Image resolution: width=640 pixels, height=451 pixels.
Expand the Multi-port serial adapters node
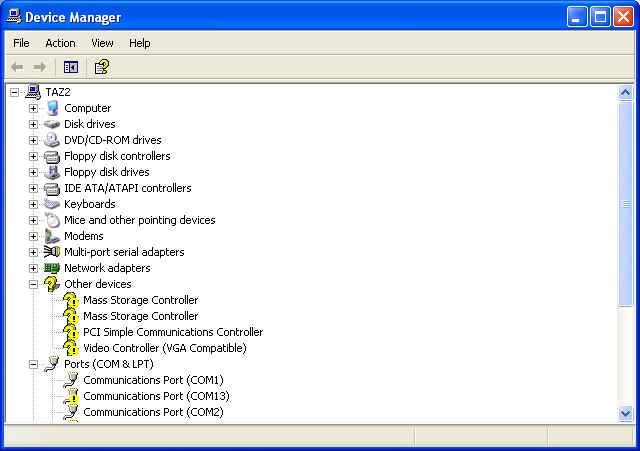tap(33, 252)
